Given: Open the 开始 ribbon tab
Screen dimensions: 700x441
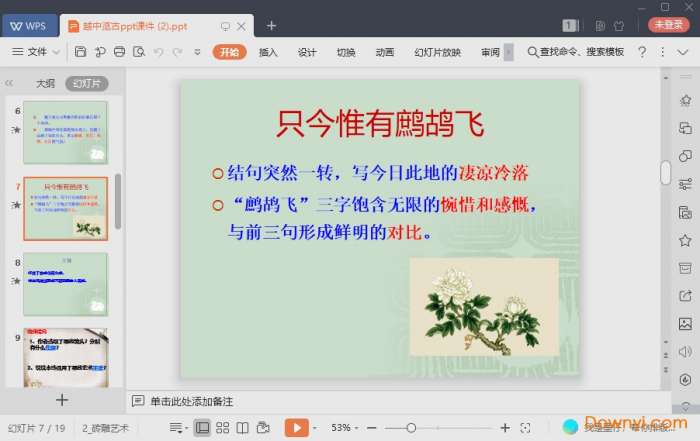Looking at the screenshot, I should [x=229, y=52].
